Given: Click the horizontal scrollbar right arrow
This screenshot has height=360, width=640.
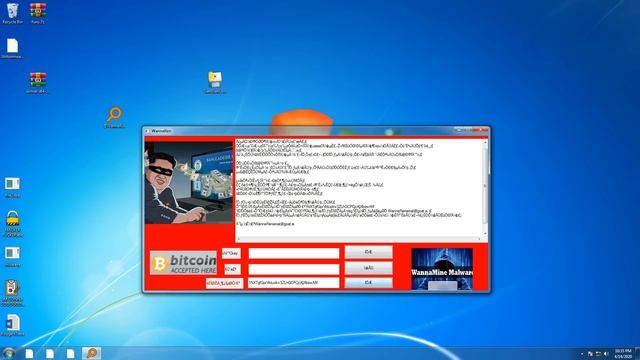Looking at the screenshot, I should (480, 239).
